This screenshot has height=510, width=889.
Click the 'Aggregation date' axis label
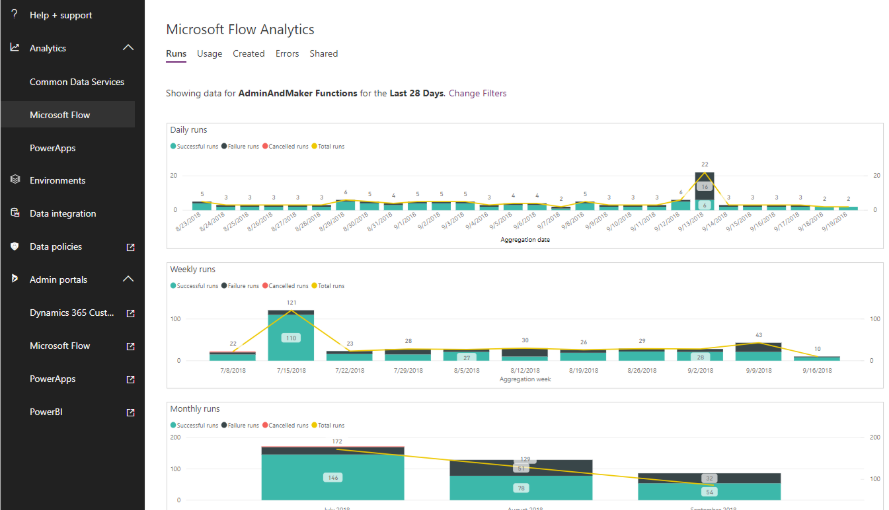[525, 240]
